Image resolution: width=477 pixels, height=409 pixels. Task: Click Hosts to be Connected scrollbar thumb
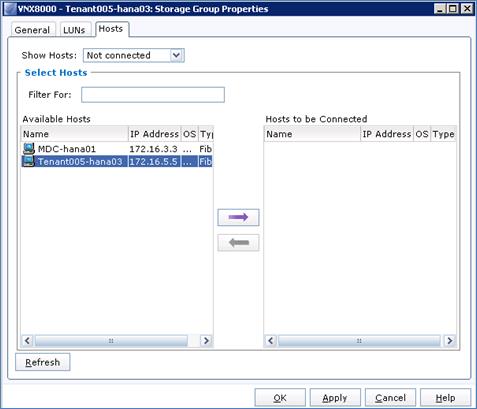click(x=359, y=341)
